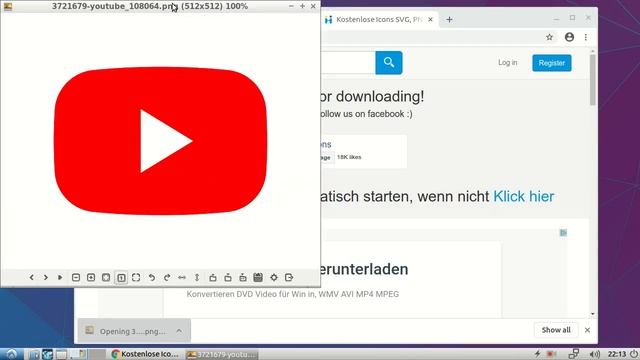Click the battery charging tray icon
The height and width of the screenshot is (360, 640).
537,354
